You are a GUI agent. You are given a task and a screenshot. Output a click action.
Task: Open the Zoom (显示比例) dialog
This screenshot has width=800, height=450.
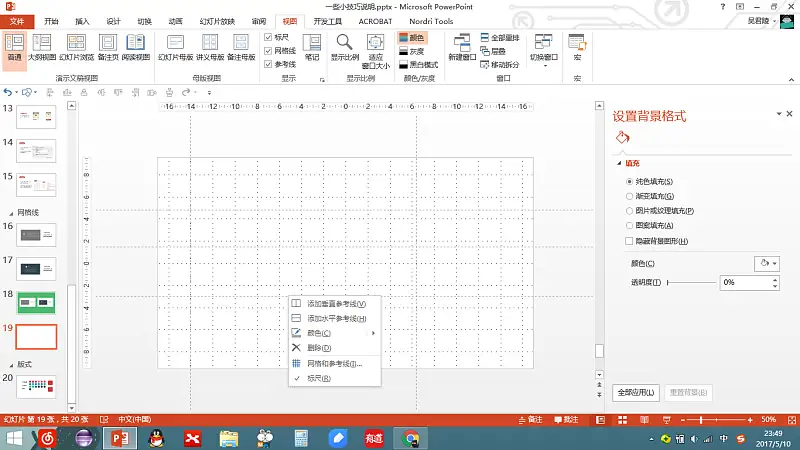tap(345, 47)
